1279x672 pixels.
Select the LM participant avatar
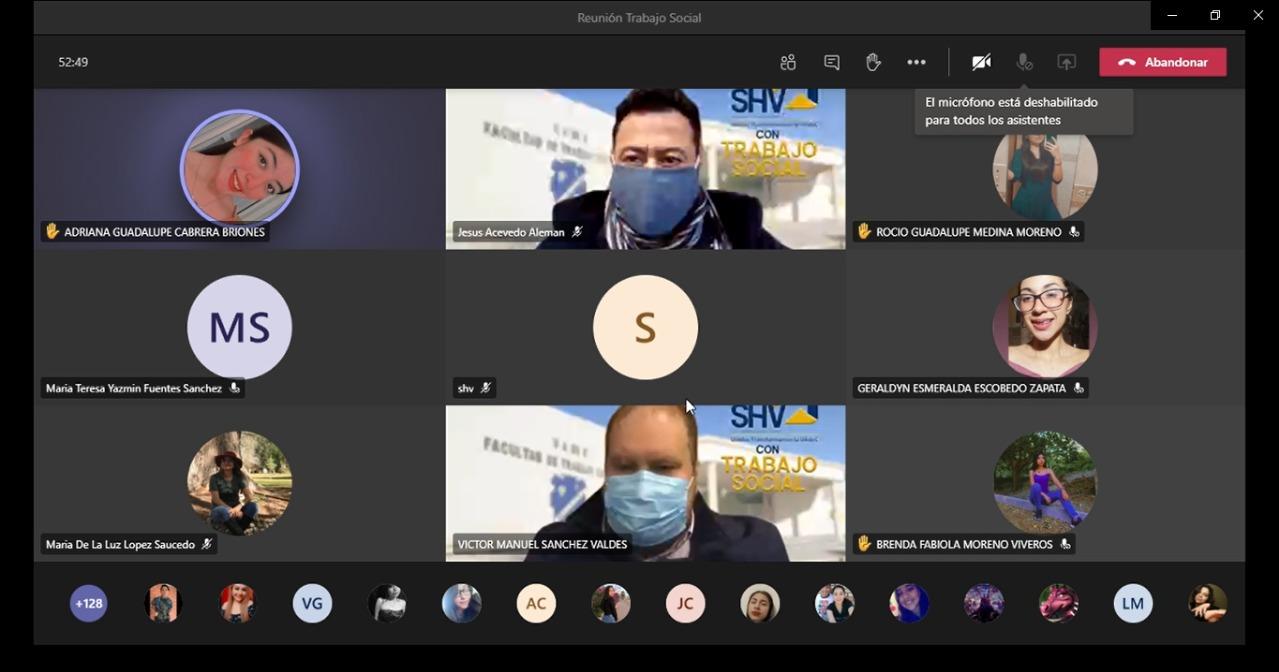(1132, 603)
